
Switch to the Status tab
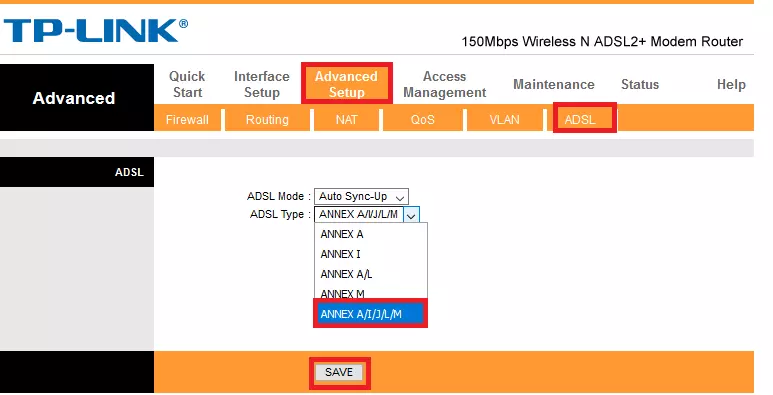click(x=640, y=84)
